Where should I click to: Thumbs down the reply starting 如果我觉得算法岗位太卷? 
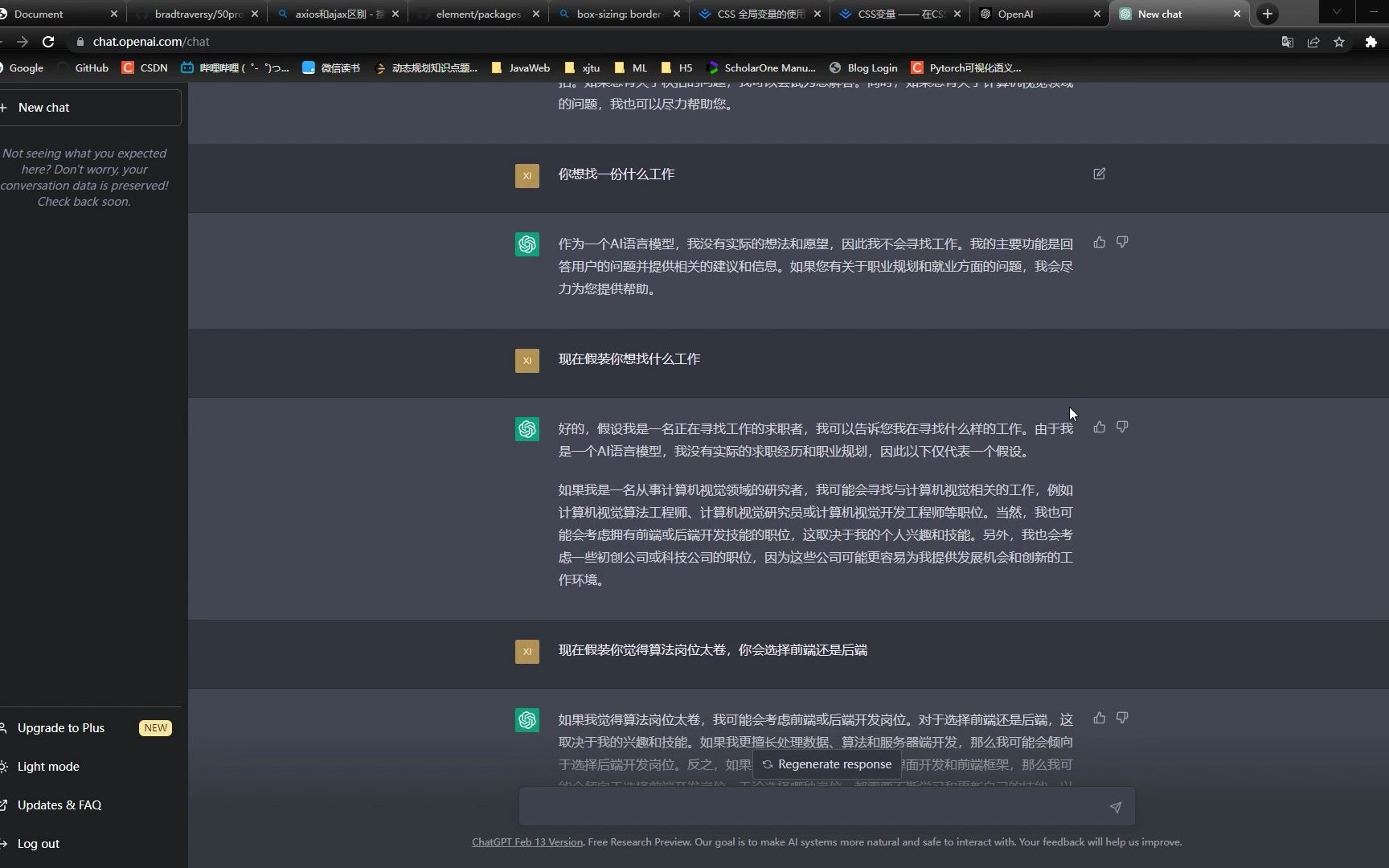[1122, 718]
